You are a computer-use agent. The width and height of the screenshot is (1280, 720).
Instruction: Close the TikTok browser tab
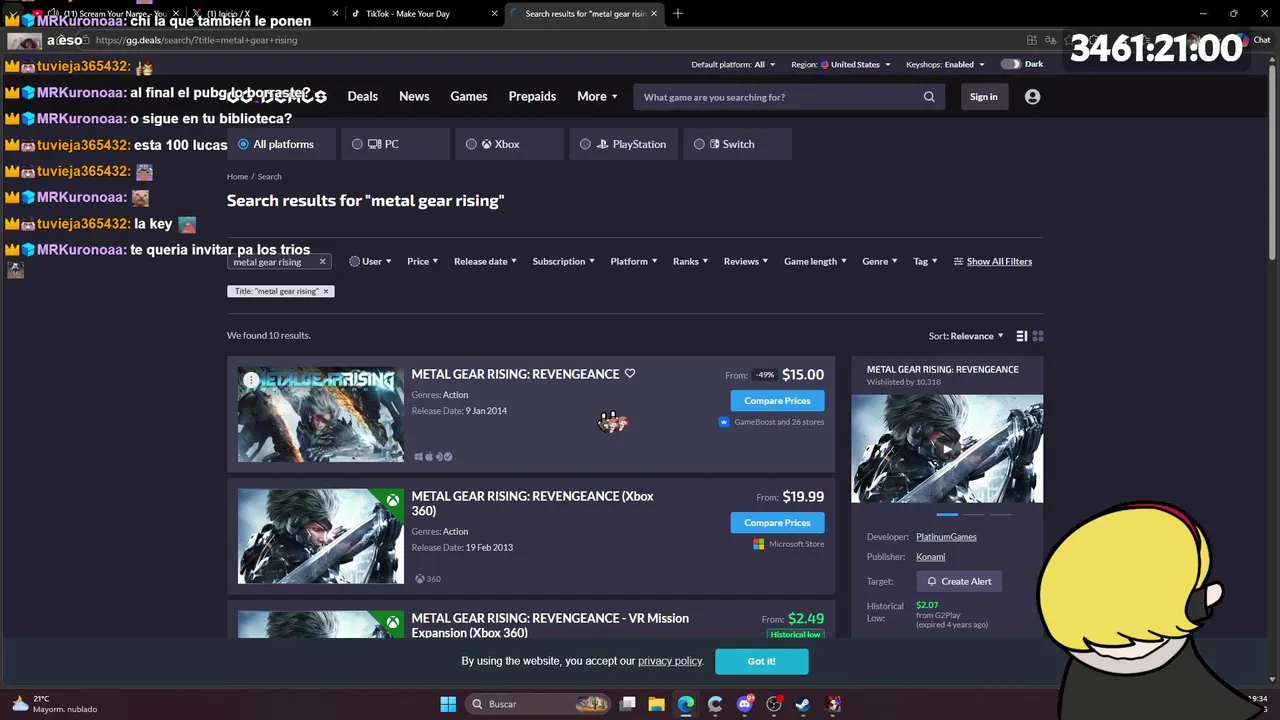point(495,13)
